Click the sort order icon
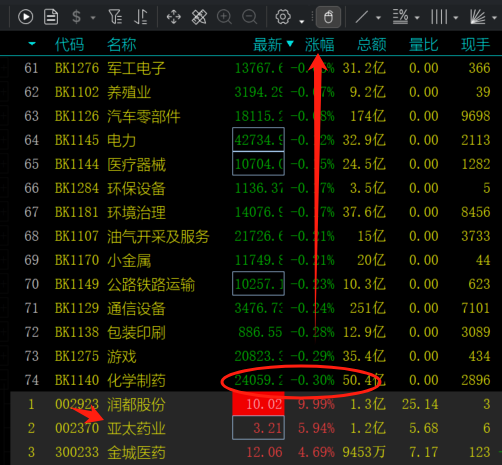Viewport: 502px width, 465px height. pos(140,17)
